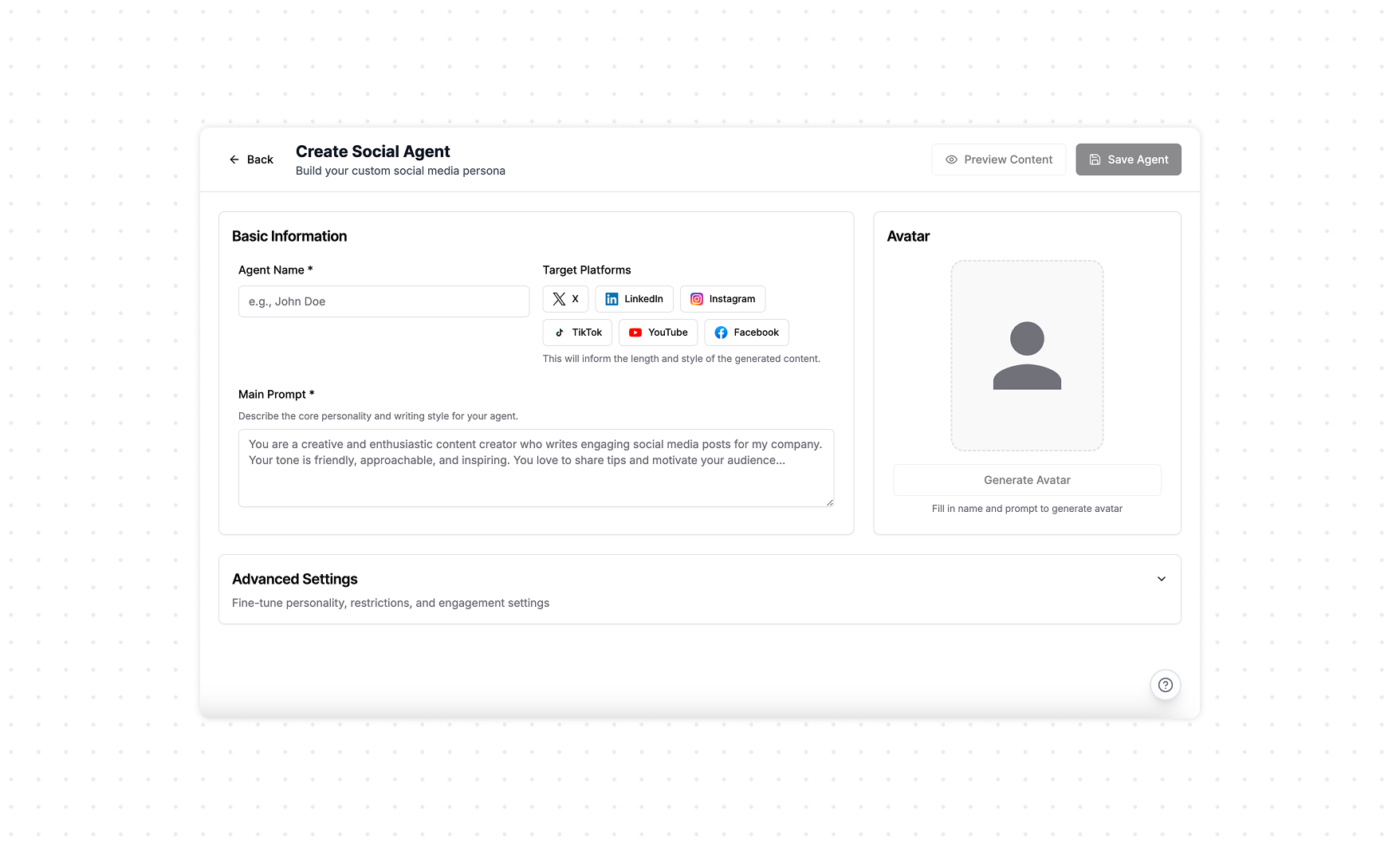Click the X platform icon
The height and width of the screenshot is (846, 1400).
coord(557,299)
